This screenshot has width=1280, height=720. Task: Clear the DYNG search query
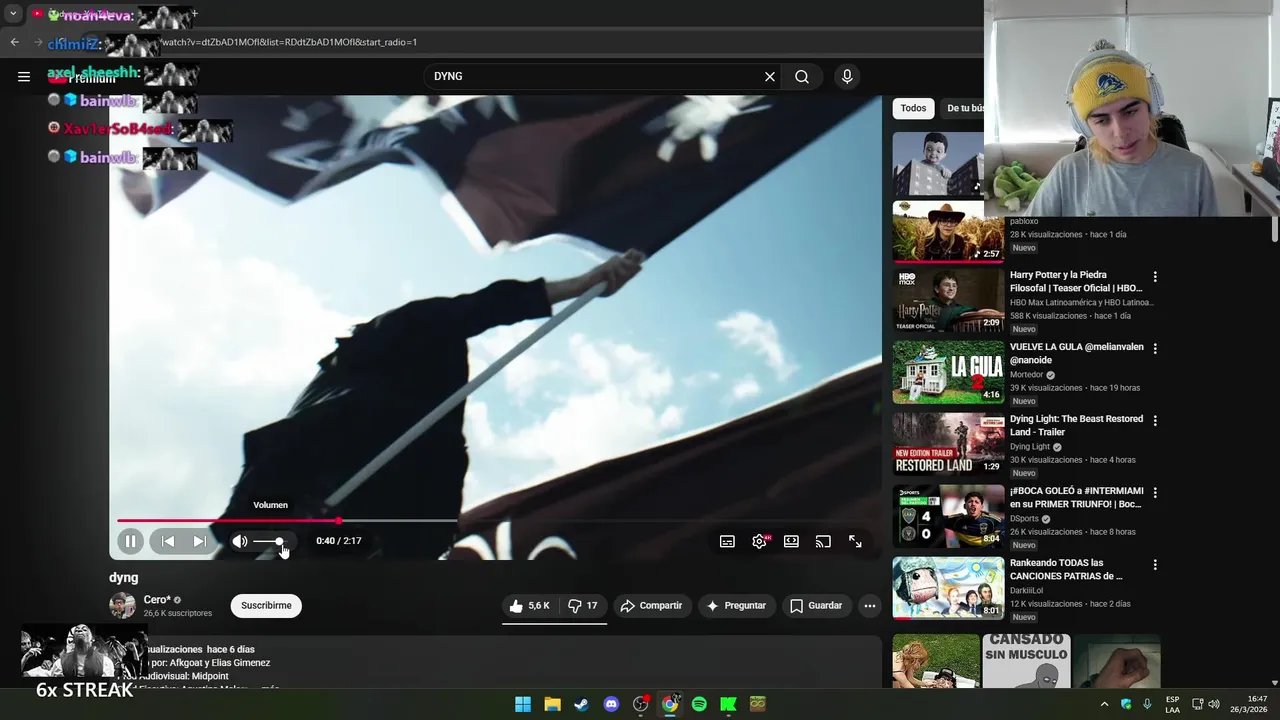[770, 76]
